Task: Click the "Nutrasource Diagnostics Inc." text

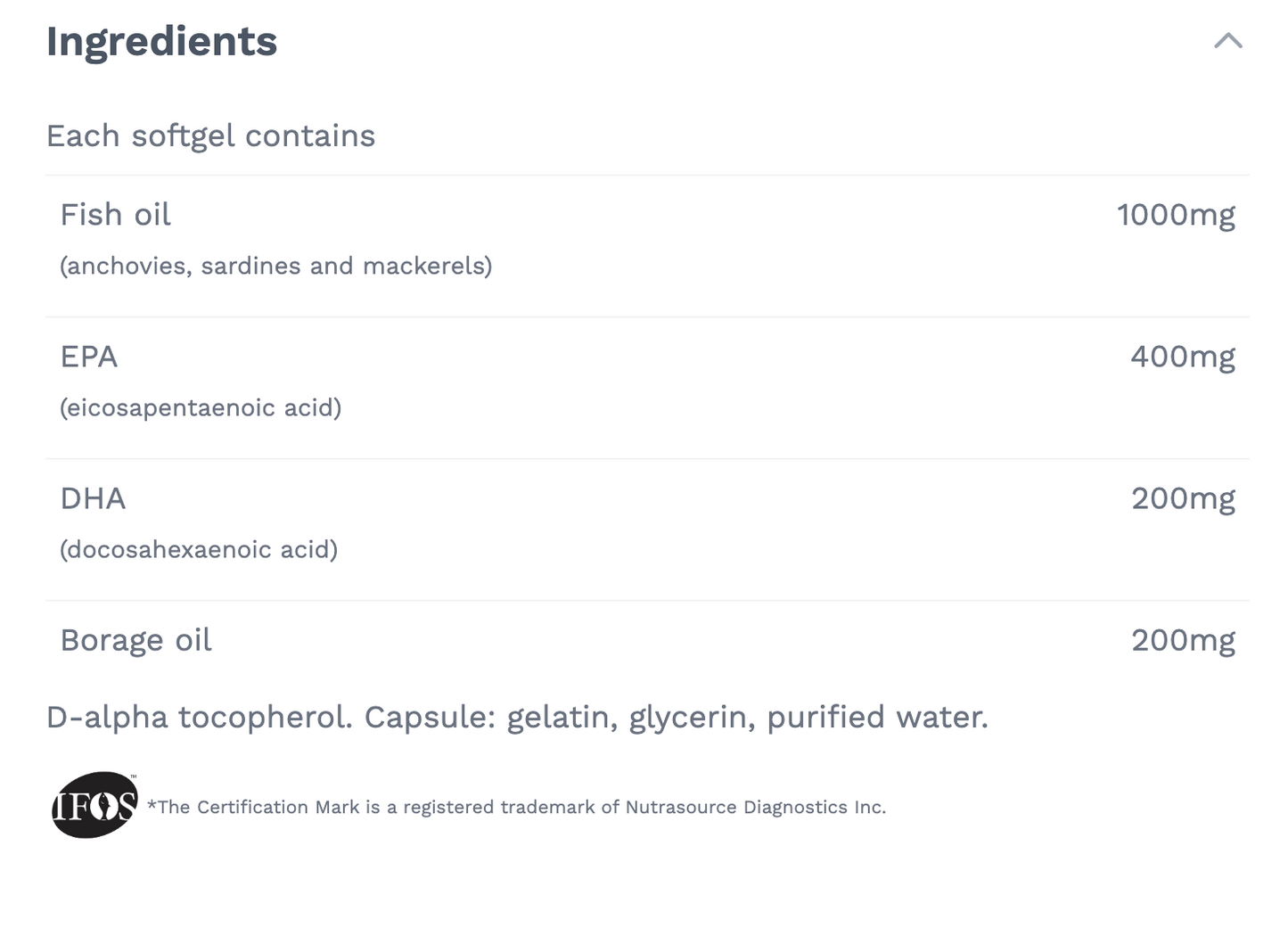Action: [755, 808]
